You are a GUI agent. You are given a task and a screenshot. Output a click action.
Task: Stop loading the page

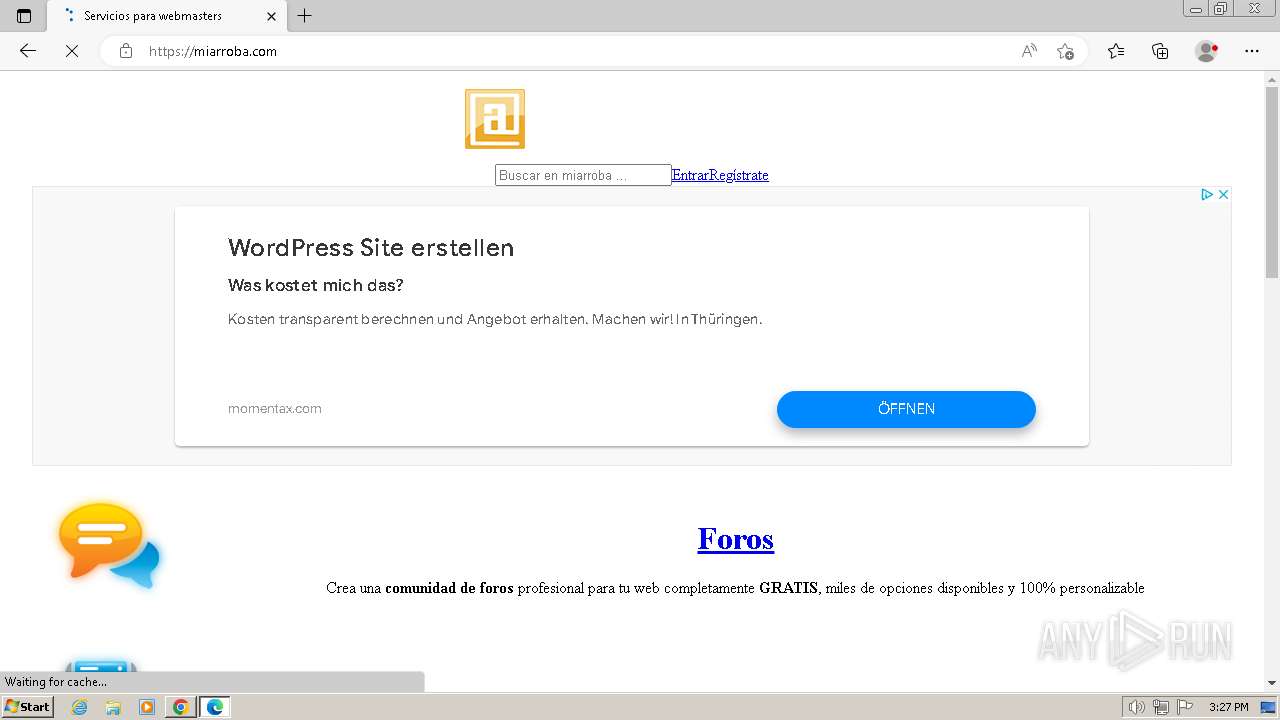(x=72, y=51)
